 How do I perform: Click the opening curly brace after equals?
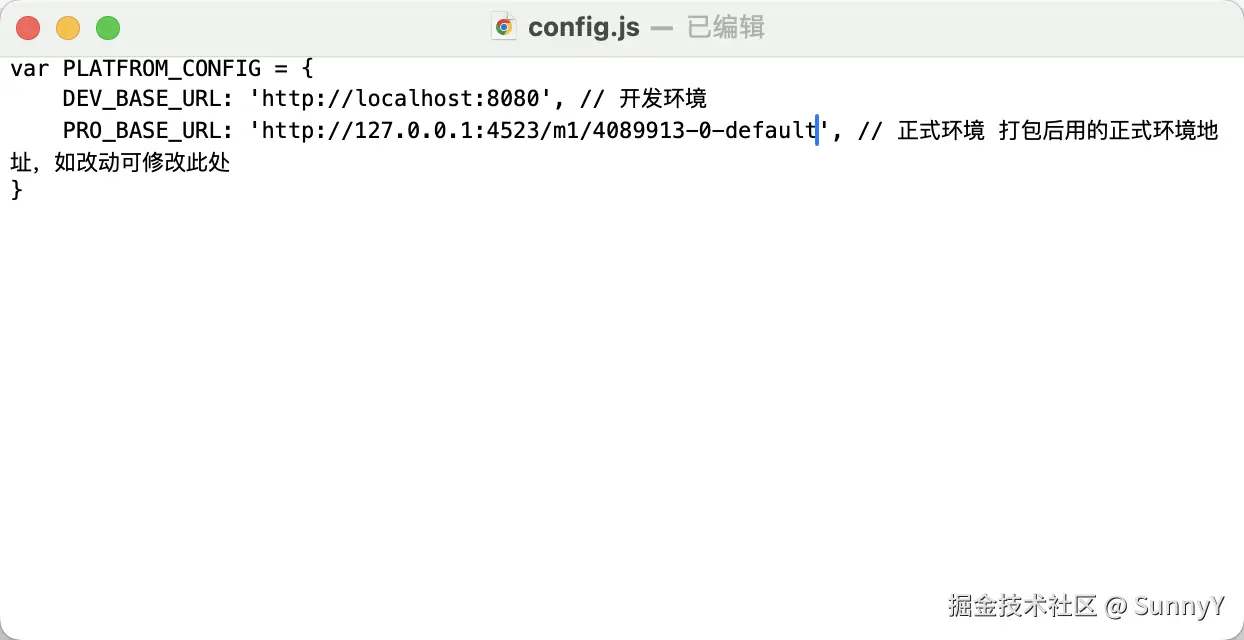coord(307,69)
